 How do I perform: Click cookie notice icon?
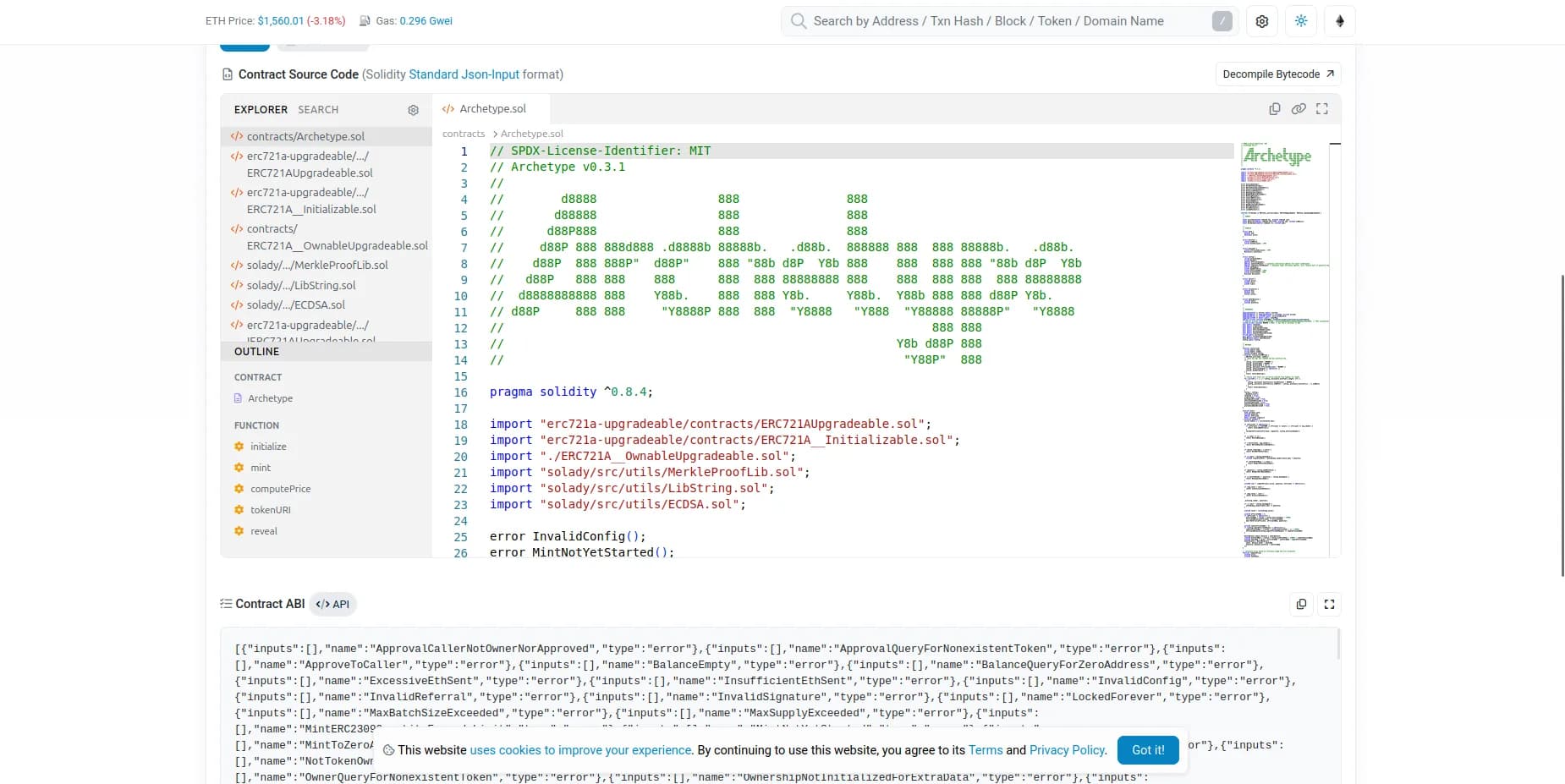coord(388,750)
